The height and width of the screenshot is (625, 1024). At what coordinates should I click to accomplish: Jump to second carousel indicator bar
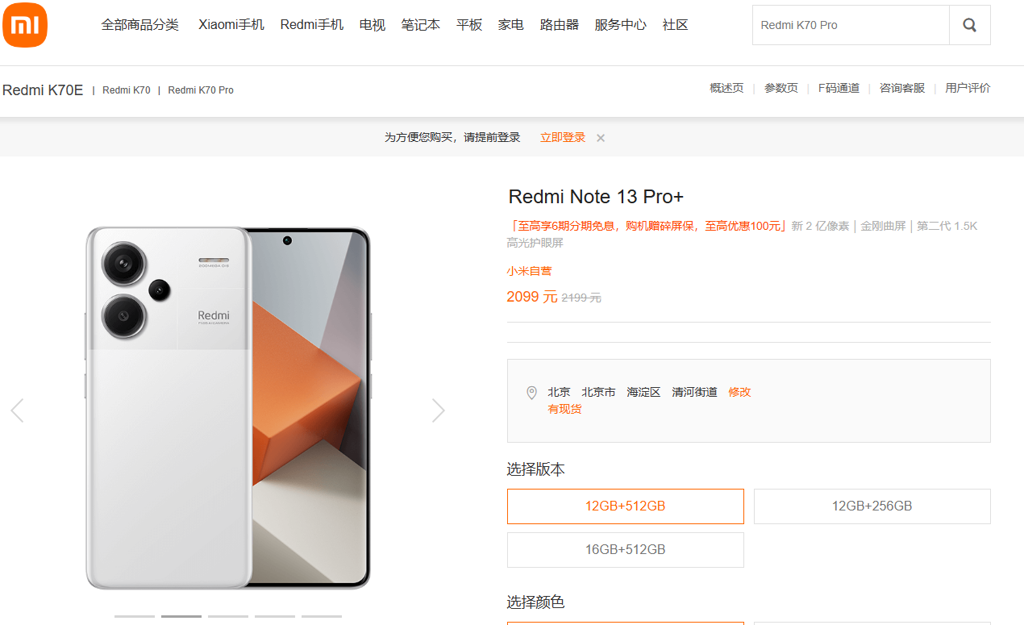pyautogui.click(x=182, y=616)
